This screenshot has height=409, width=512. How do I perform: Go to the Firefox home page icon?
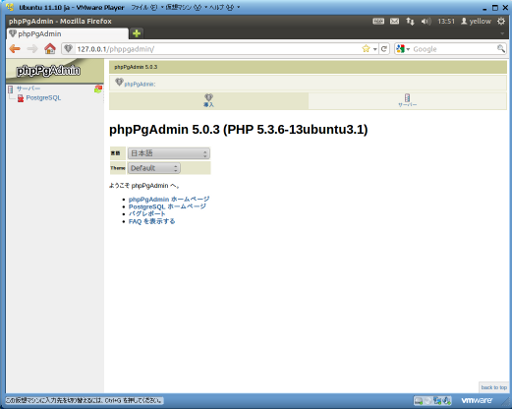point(50,49)
